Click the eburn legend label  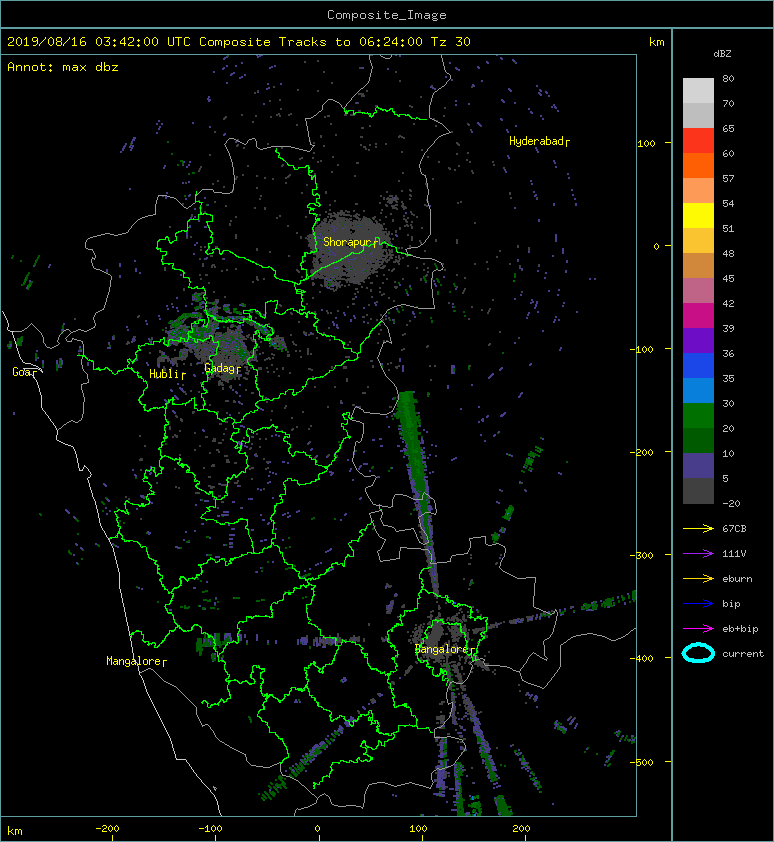pos(737,579)
